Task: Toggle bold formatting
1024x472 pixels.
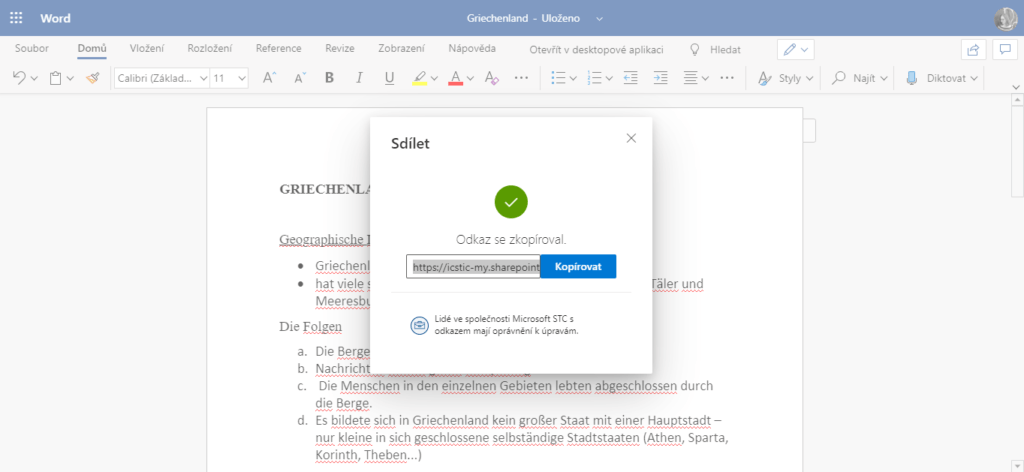Action: (x=329, y=77)
